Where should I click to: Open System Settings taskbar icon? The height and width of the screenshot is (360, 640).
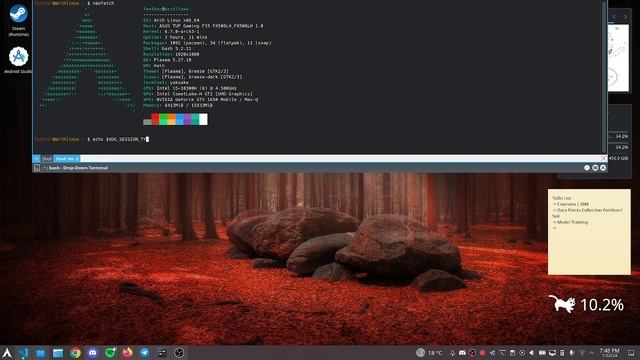[x=162, y=353]
